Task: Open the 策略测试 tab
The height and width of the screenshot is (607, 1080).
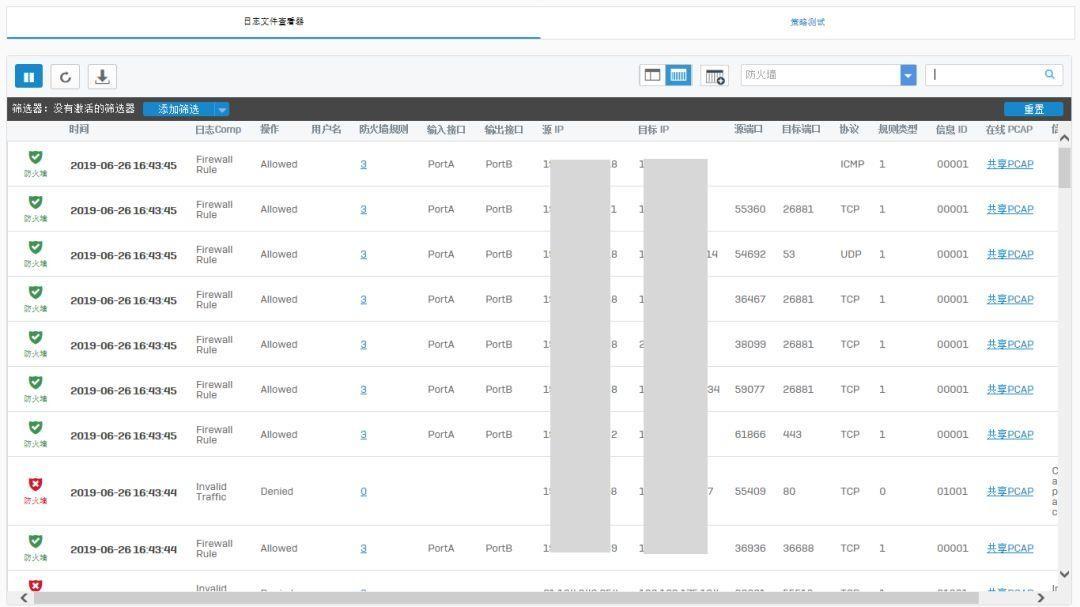Action: point(807,22)
